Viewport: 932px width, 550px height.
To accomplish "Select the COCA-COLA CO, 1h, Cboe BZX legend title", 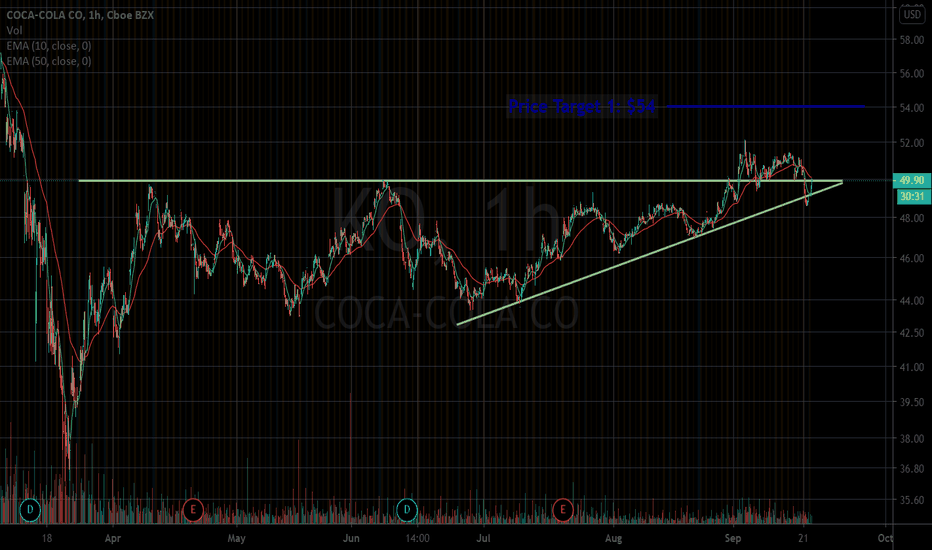I will point(80,15).
